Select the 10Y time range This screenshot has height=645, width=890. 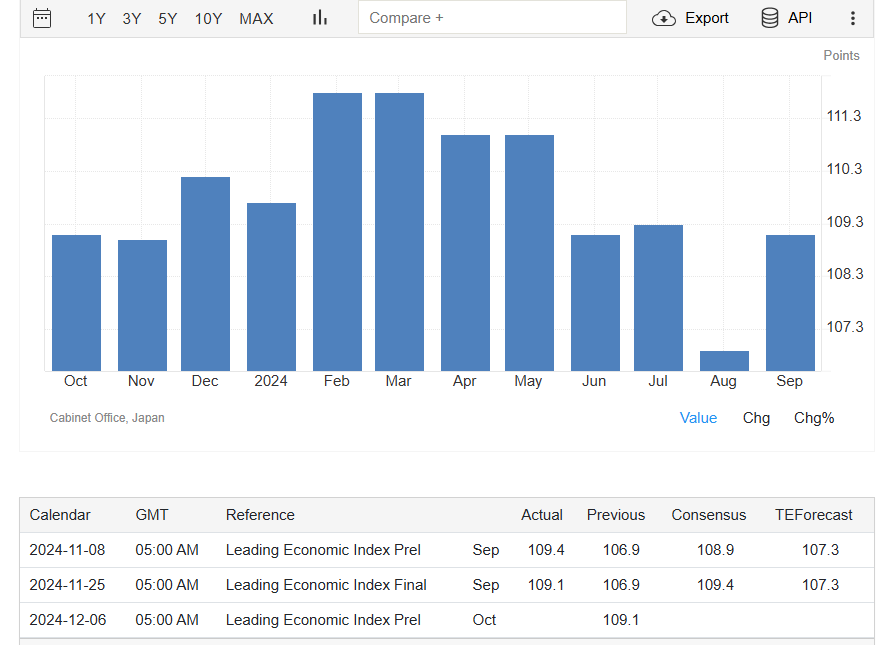tap(208, 19)
